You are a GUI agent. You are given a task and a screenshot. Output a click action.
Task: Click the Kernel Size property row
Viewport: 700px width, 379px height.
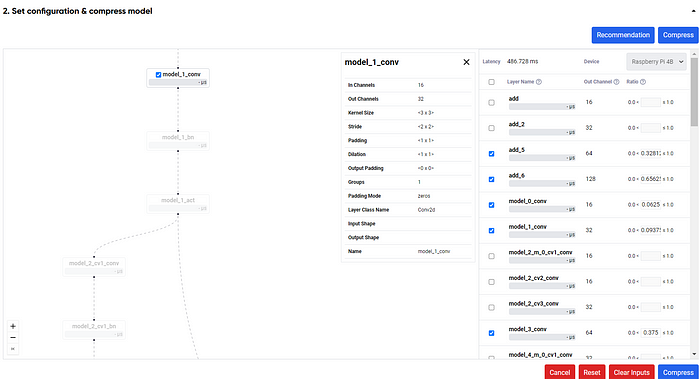click(x=408, y=113)
